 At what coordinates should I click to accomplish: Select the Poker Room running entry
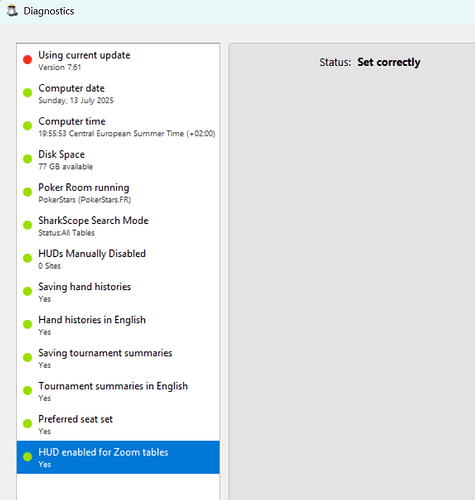pyautogui.click(x=118, y=193)
